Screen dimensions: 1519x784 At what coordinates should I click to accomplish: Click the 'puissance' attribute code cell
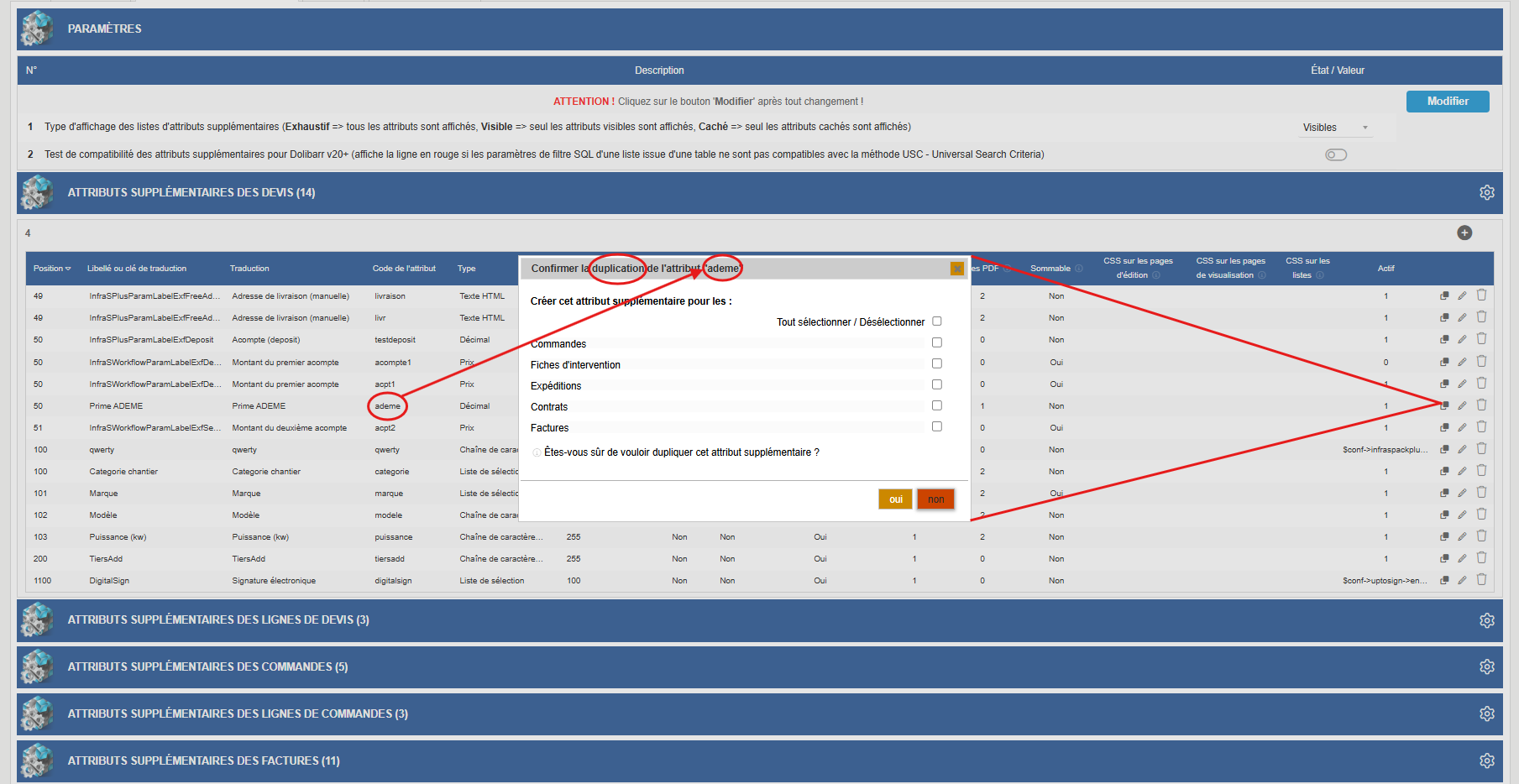(x=393, y=537)
